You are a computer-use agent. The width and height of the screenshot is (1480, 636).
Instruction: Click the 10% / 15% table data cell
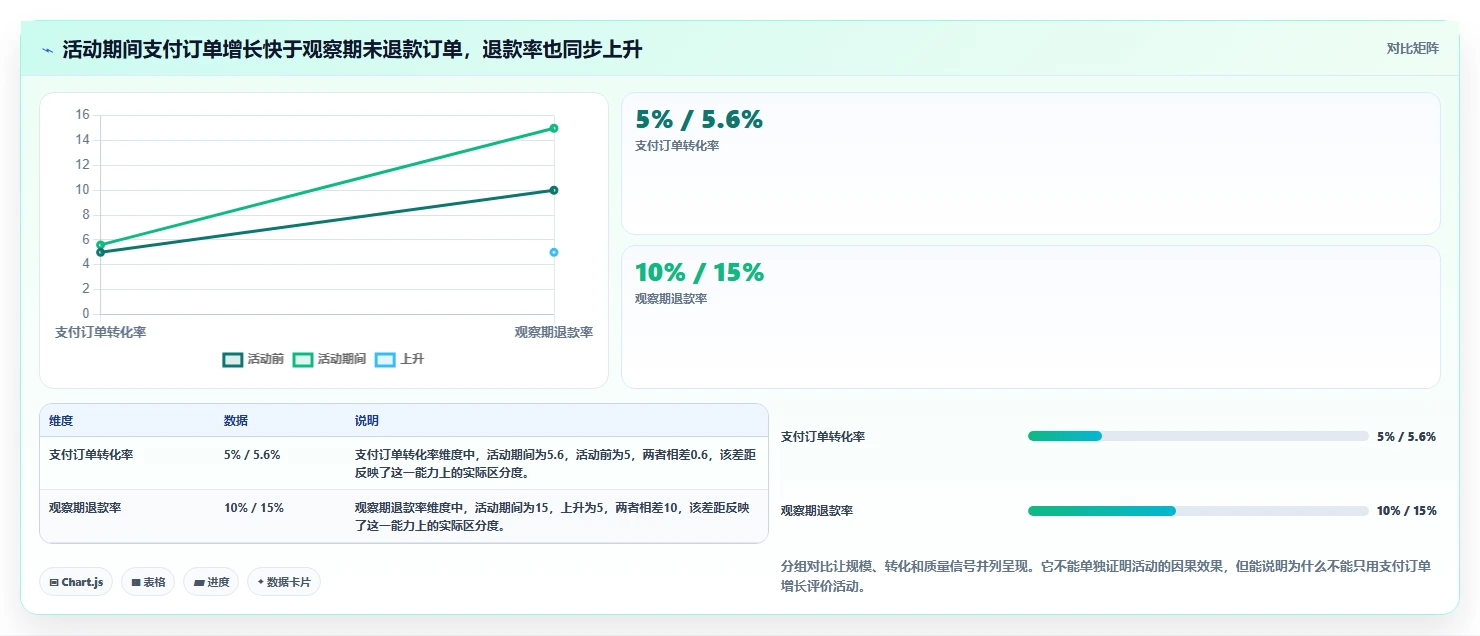[x=254, y=507]
